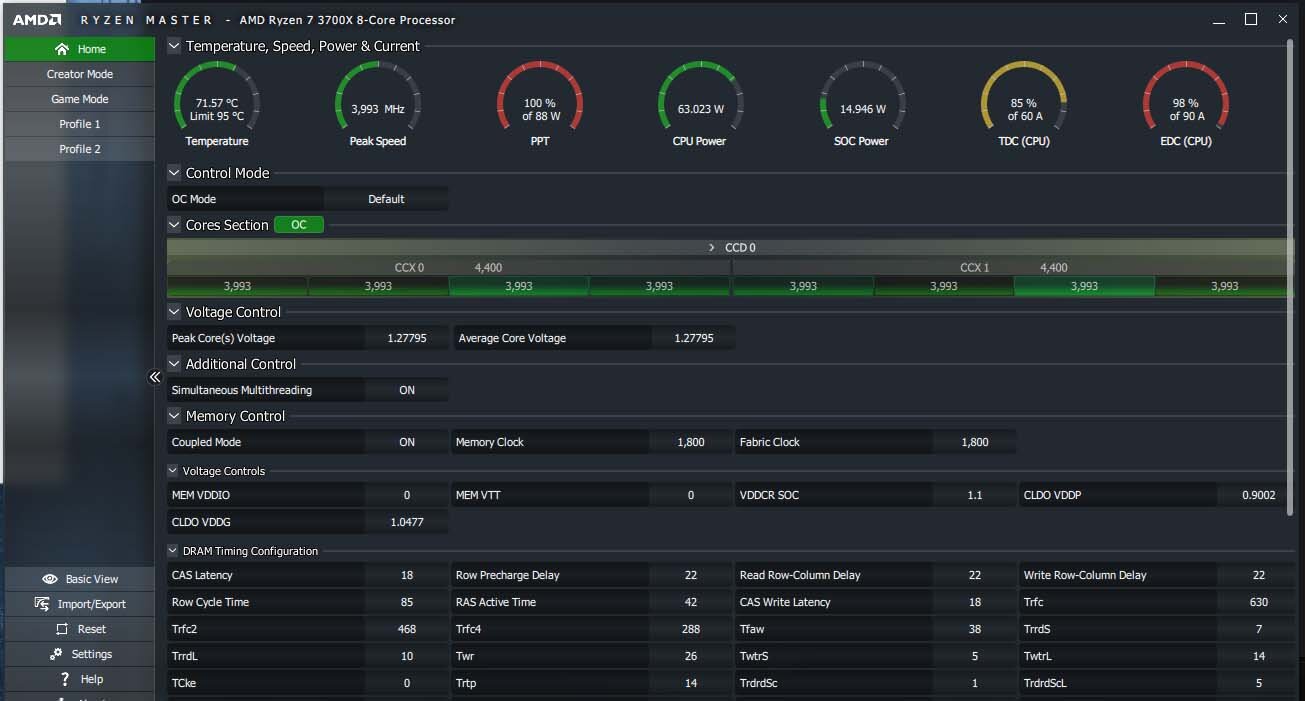This screenshot has height=701, width=1305.
Task: Open the Settings button label
Action: (x=92, y=654)
